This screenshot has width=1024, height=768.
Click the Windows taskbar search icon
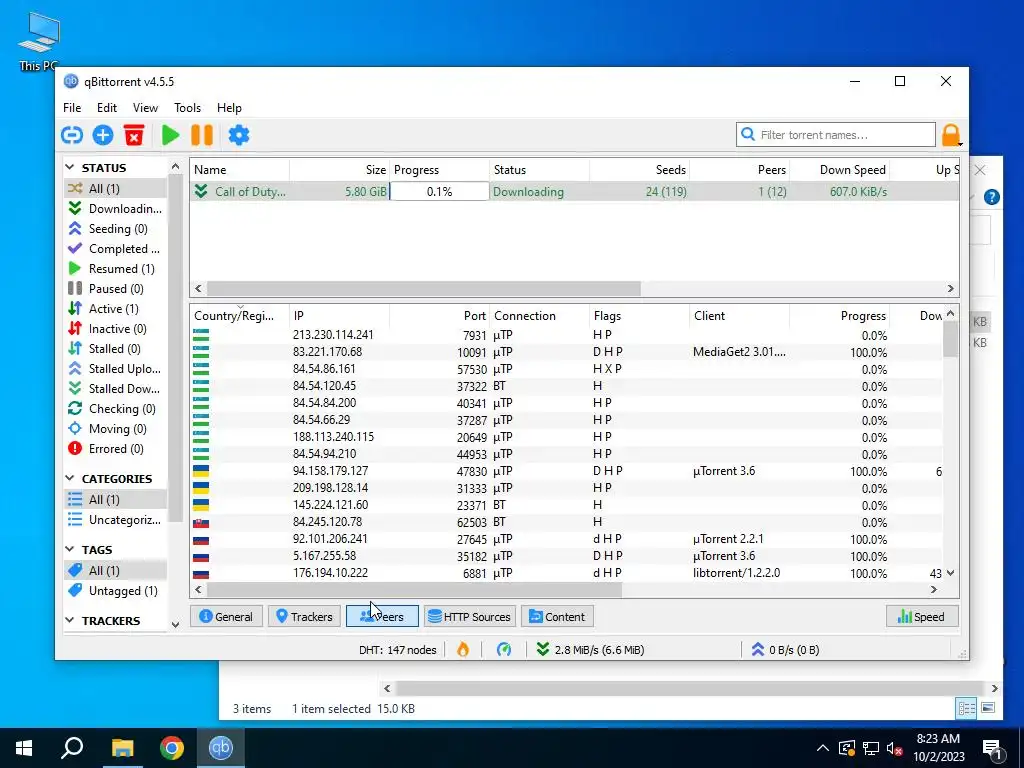72,748
